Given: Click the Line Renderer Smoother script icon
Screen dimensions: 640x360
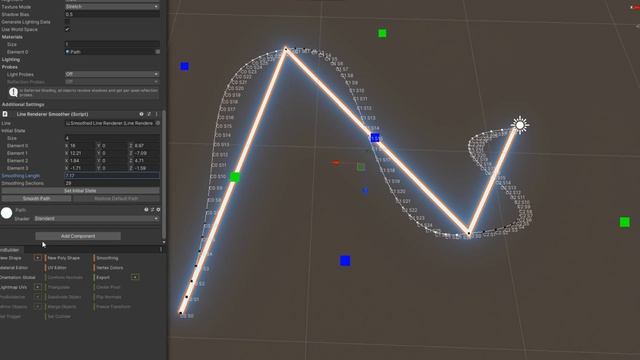Looking at the screenshot, I should (x=5, y=114).
